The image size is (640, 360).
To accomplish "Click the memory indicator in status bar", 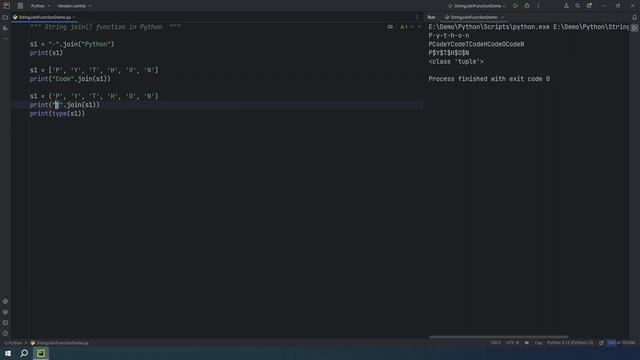I will point(622,343).
